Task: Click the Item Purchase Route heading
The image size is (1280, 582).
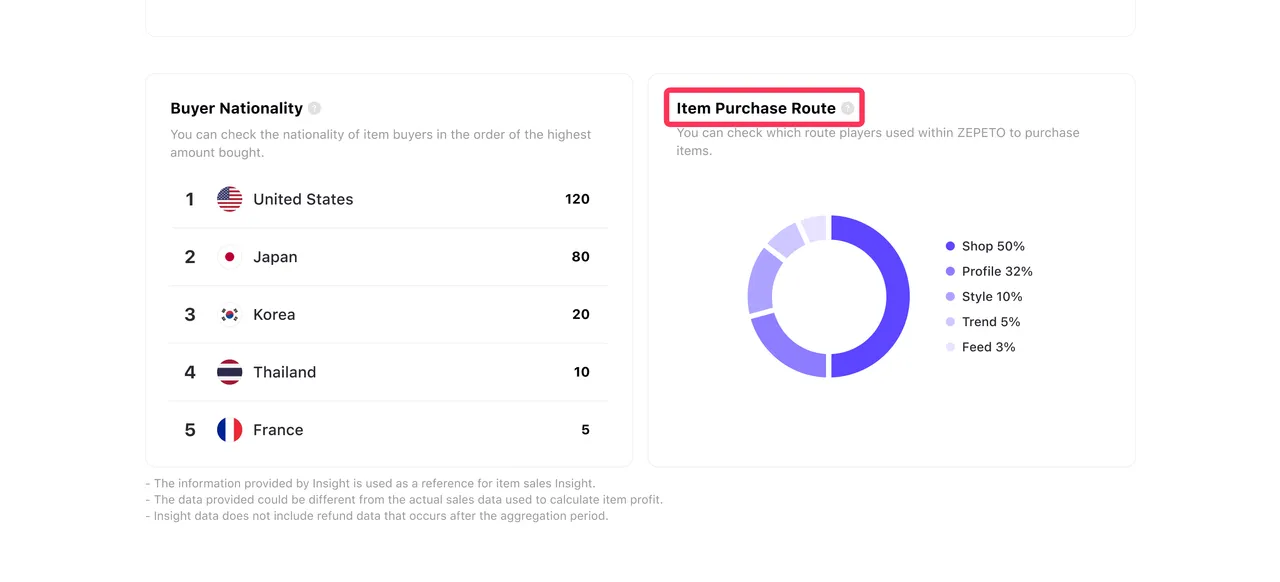Action: (755, 108)
